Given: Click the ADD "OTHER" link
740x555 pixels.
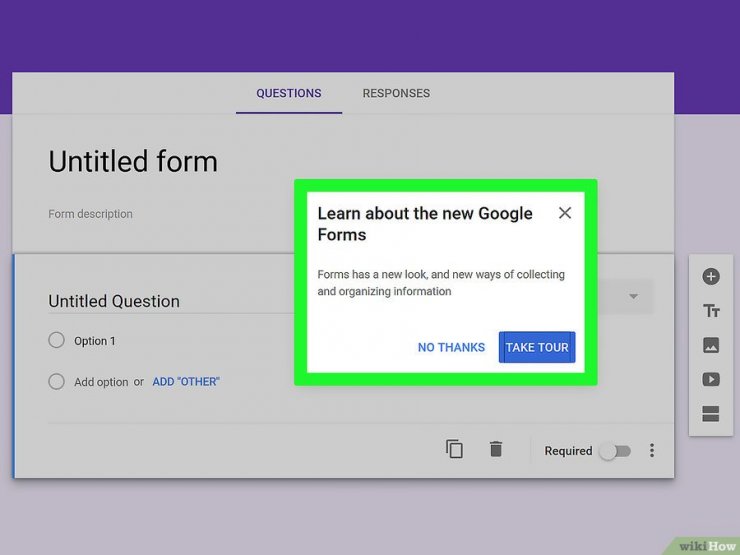Looking at the screenshot, I should [186, 382].
